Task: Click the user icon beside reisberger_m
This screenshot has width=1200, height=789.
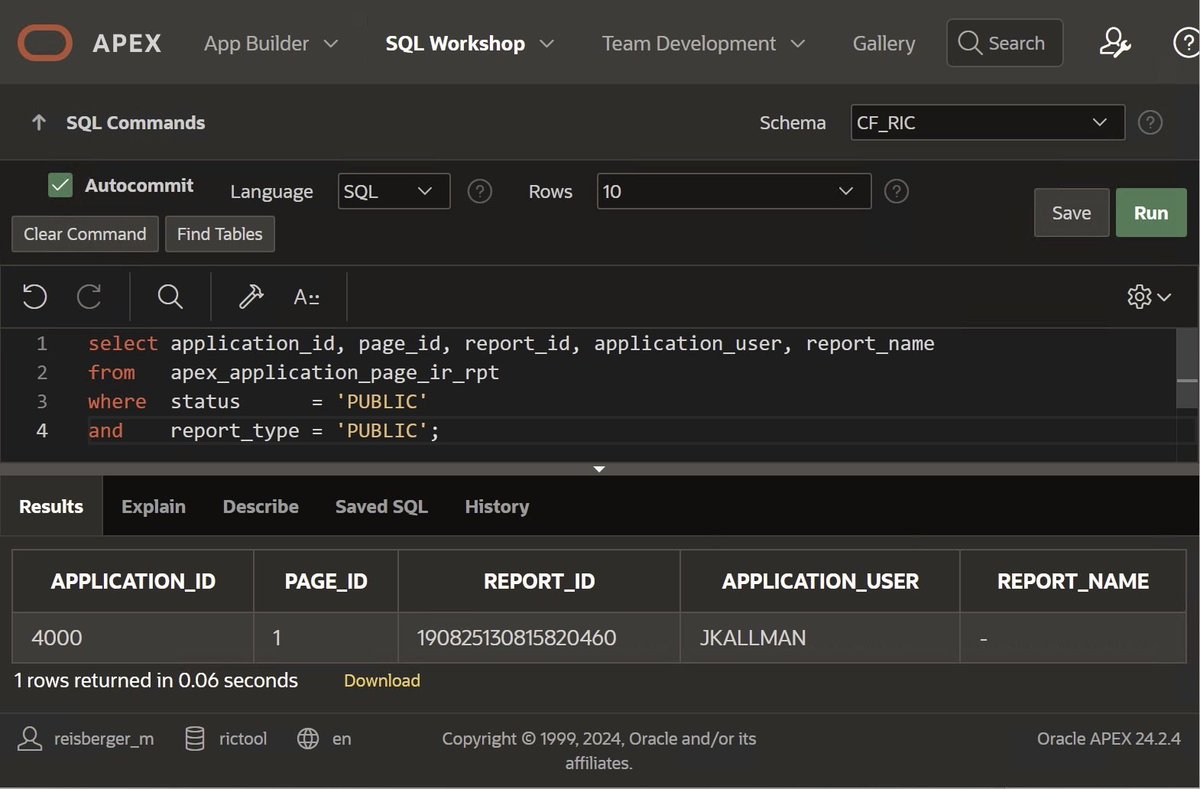Action: [31, 739]
